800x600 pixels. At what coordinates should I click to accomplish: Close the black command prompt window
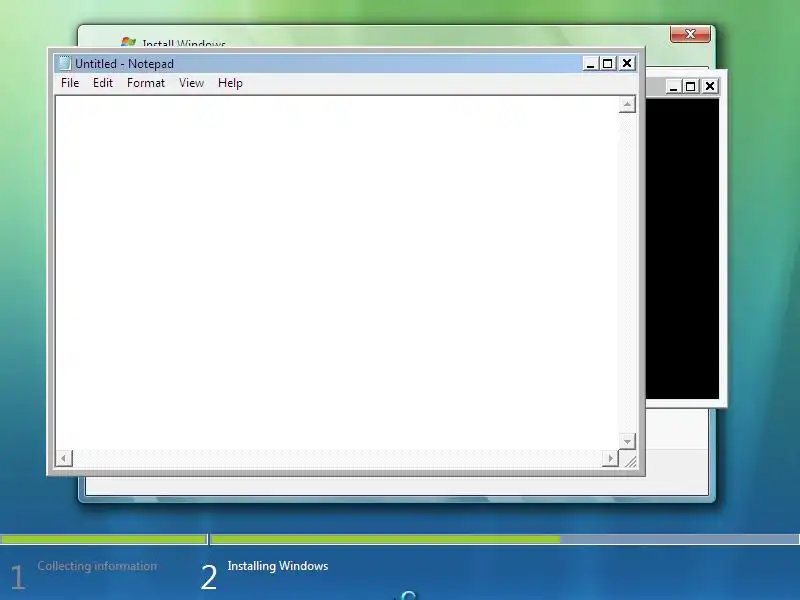710,86
